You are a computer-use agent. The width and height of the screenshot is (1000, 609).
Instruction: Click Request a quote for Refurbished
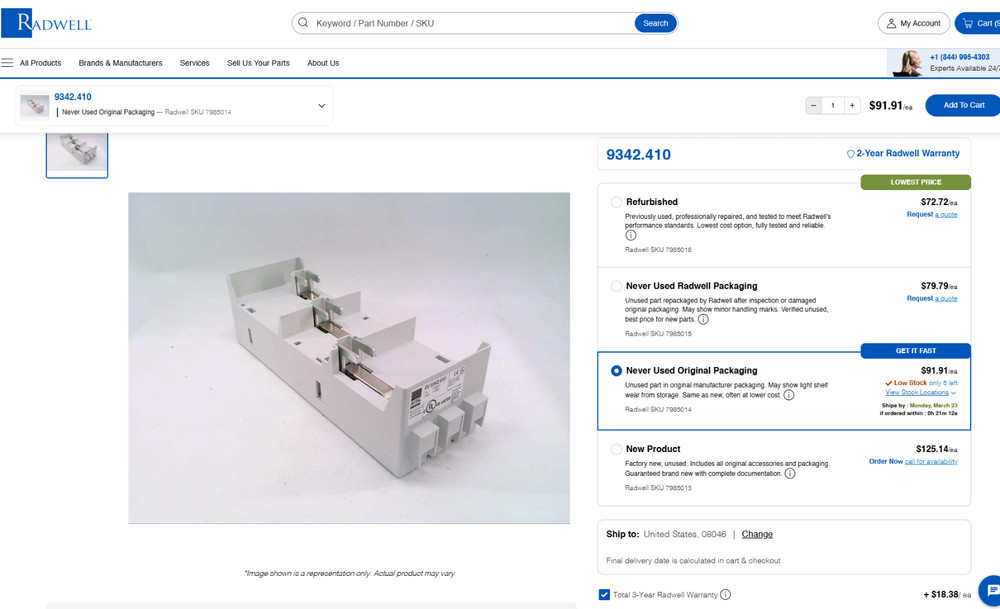932,214
